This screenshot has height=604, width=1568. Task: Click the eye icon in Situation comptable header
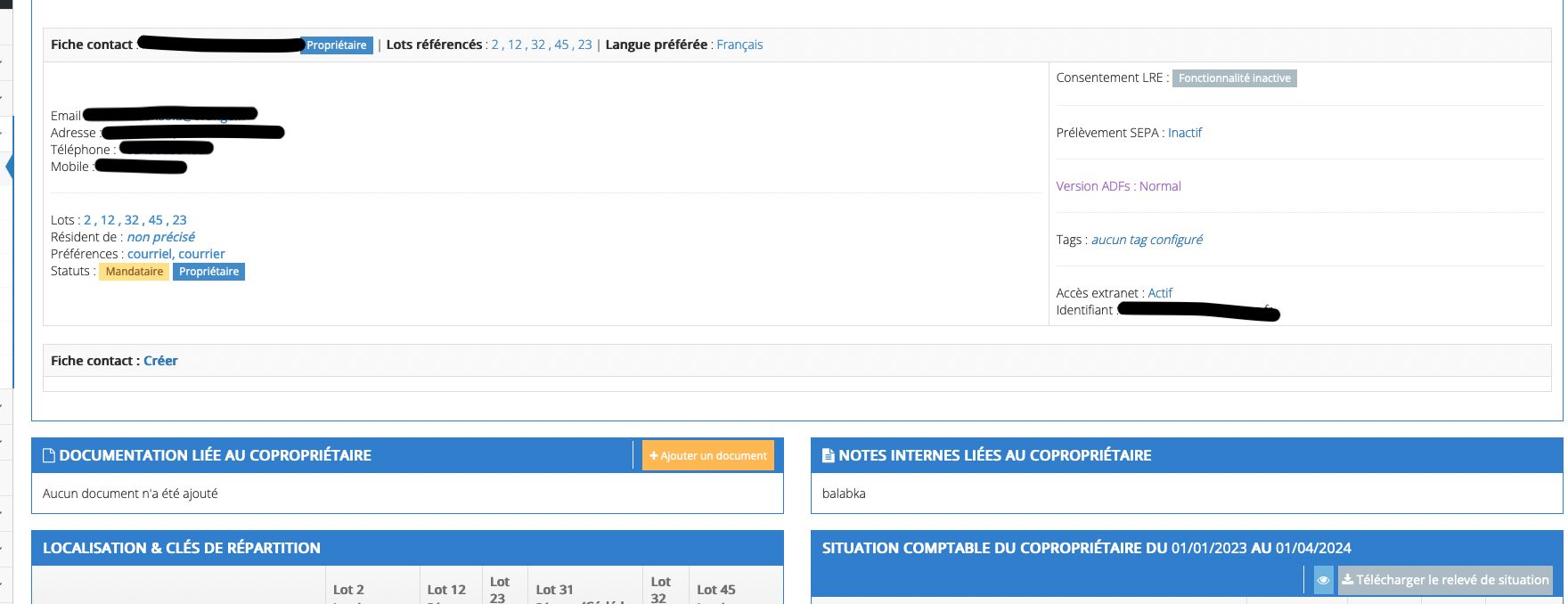(x=1324, y=580)
